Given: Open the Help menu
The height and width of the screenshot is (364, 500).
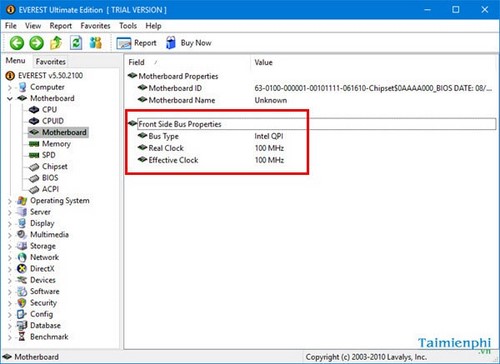Looking at the screenshot, I should coord(153,26).
